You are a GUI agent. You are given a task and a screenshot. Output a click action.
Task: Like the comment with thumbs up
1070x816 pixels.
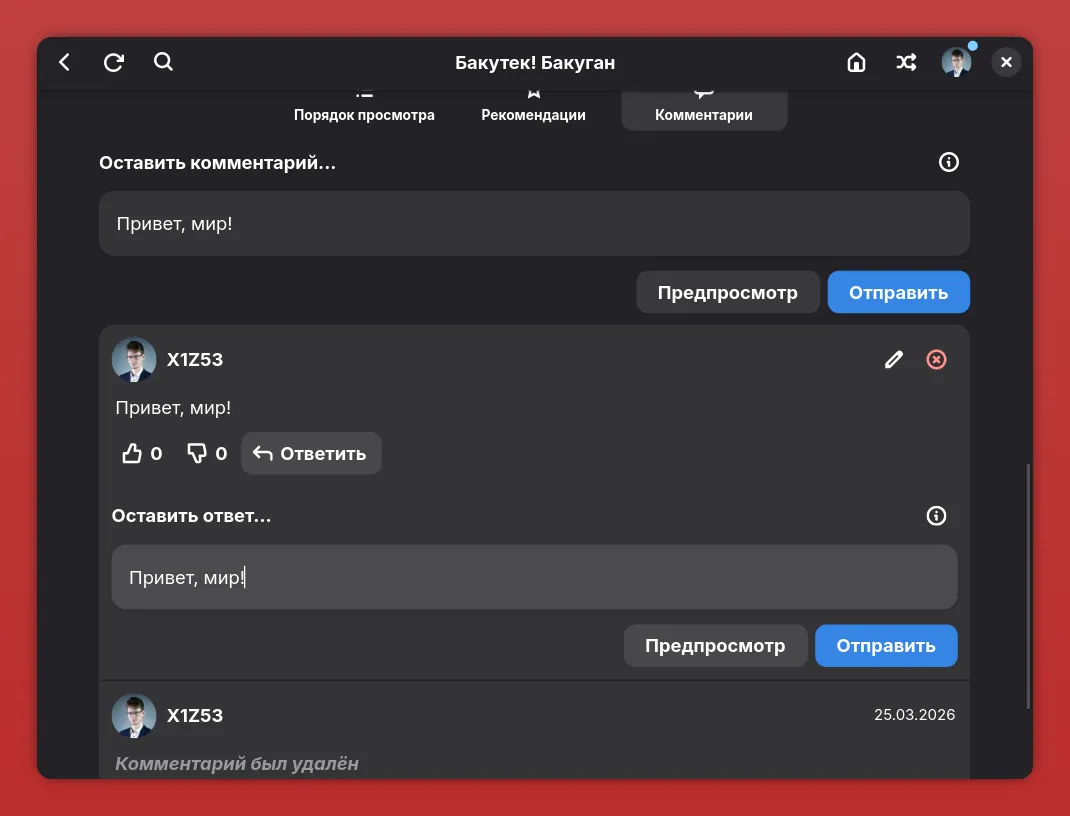tap(132, 454)
